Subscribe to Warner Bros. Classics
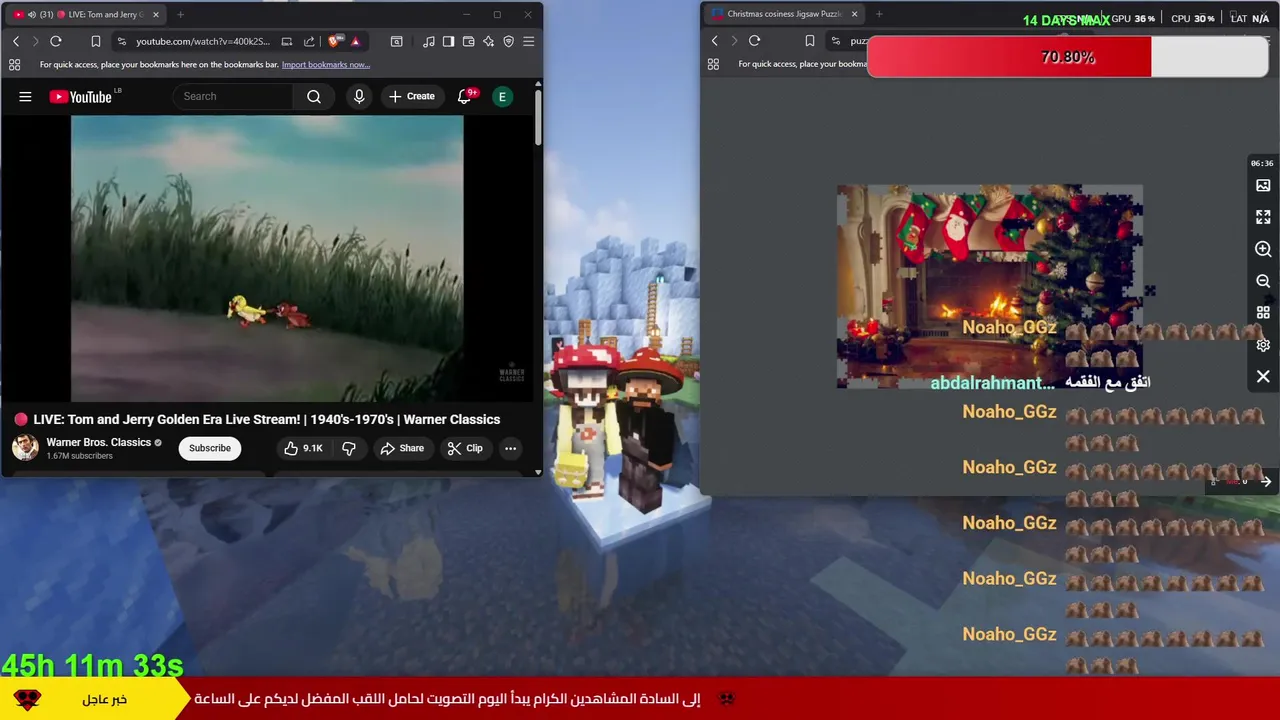The width and height of the screenshot is (1280, 720). point(210,448)
